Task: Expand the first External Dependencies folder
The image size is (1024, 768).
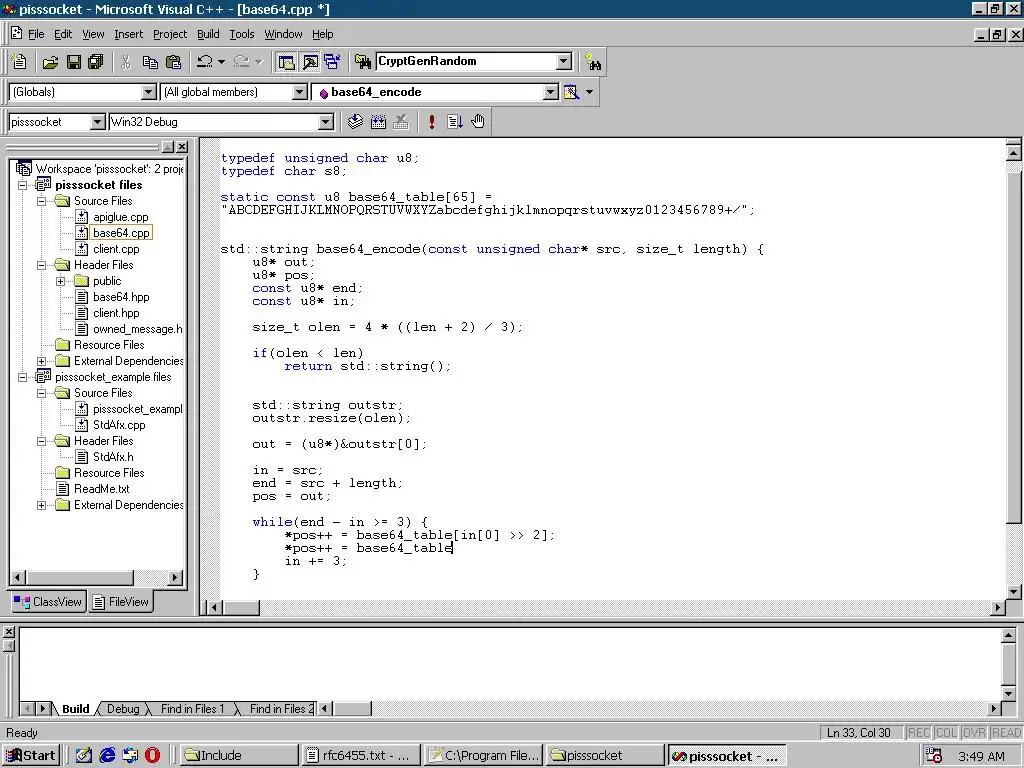Action: coord(42,361)
